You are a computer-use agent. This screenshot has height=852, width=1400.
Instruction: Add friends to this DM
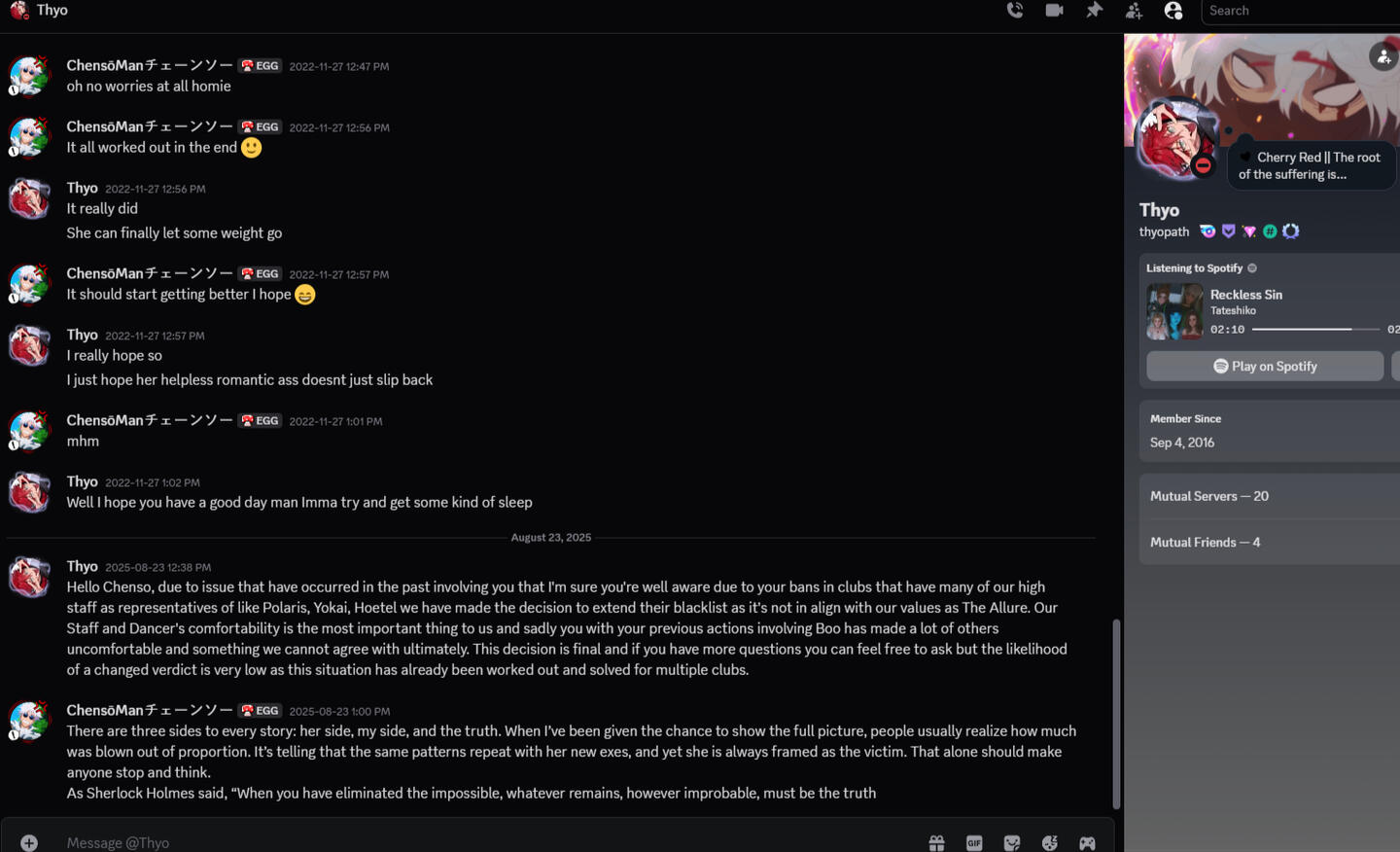(1134, 11)
